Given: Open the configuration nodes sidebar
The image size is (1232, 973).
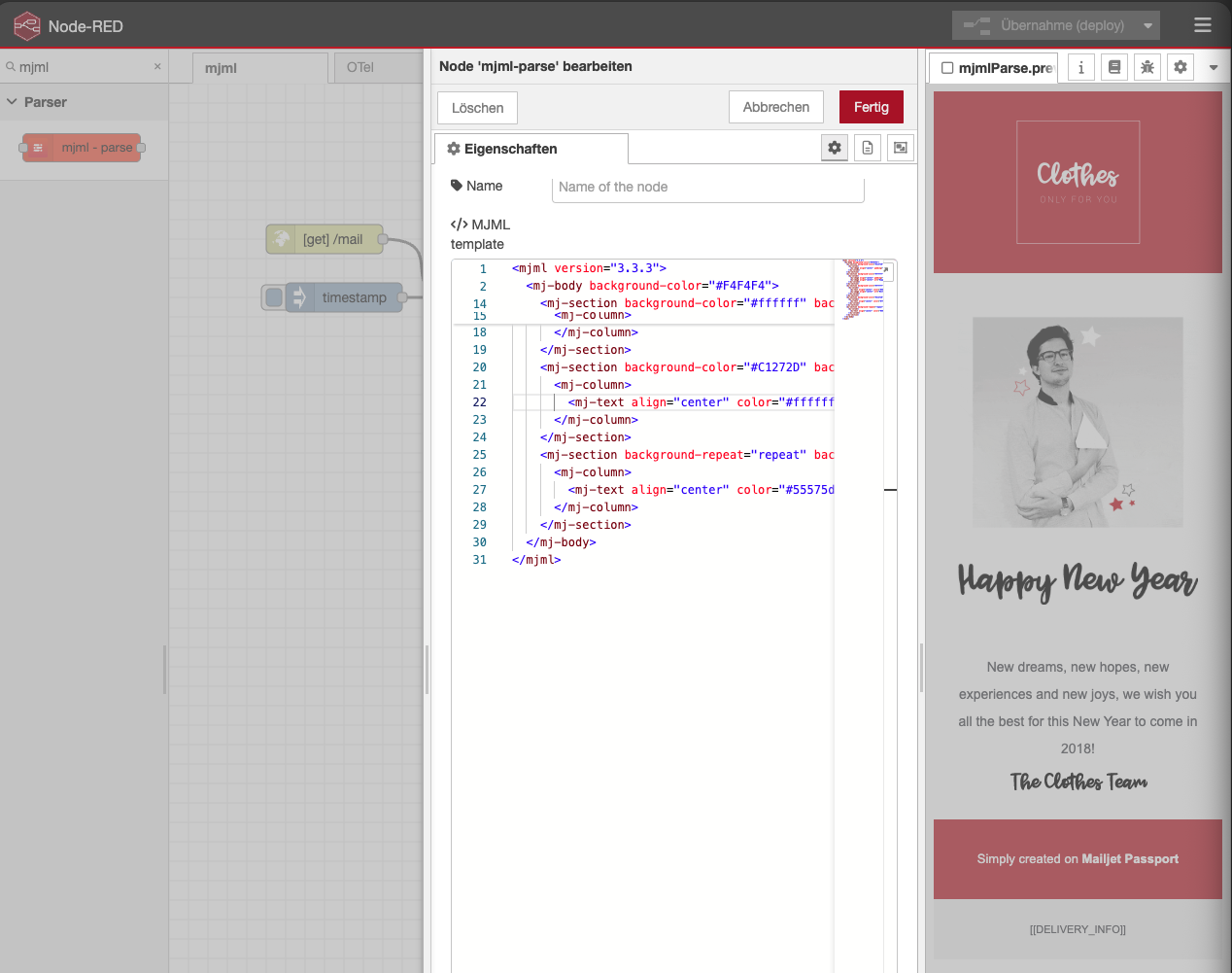Looking at the screenshot, I should click(x=1180, y=67).
